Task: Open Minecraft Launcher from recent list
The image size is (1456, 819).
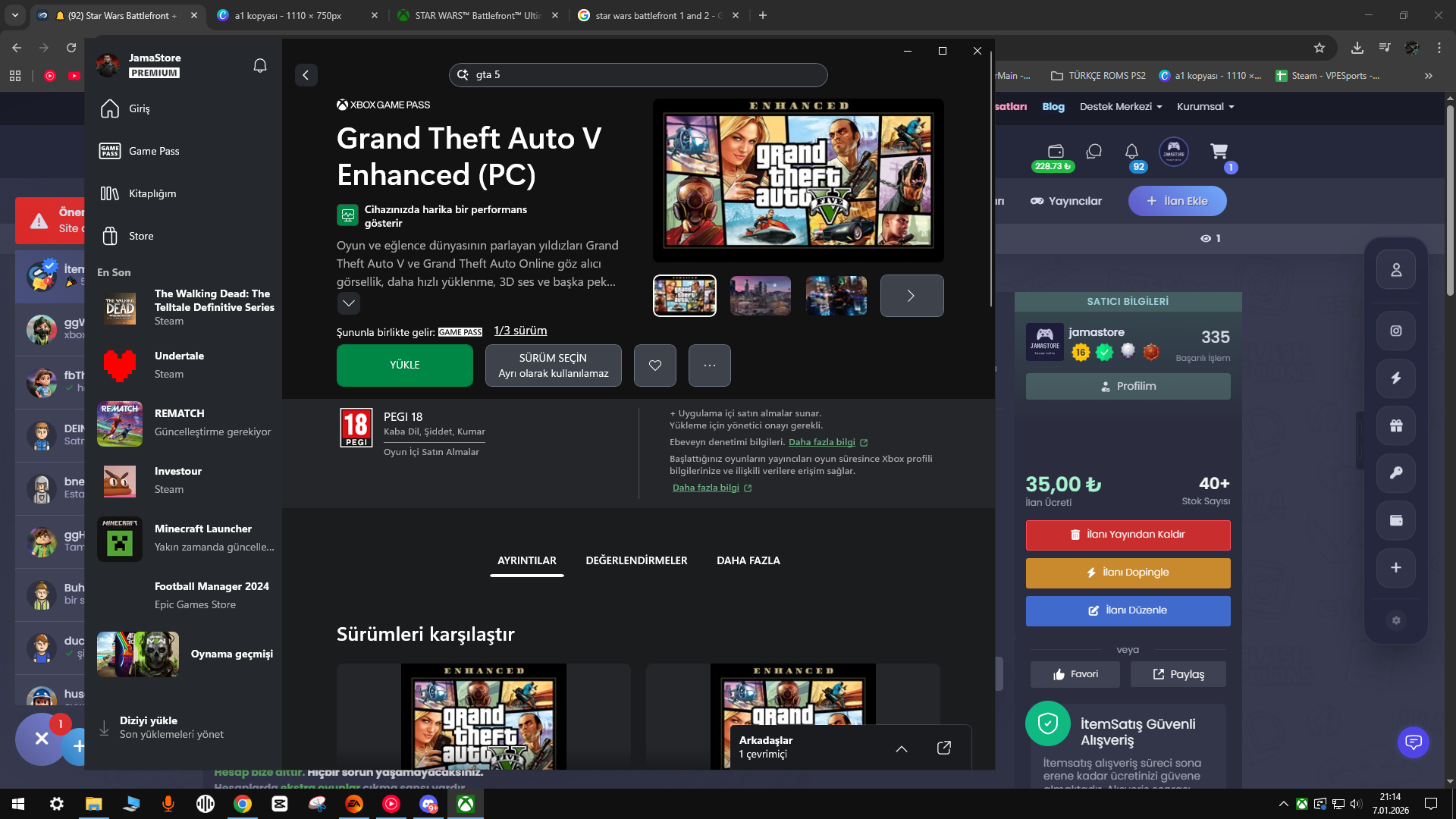Action: point(186,538)
